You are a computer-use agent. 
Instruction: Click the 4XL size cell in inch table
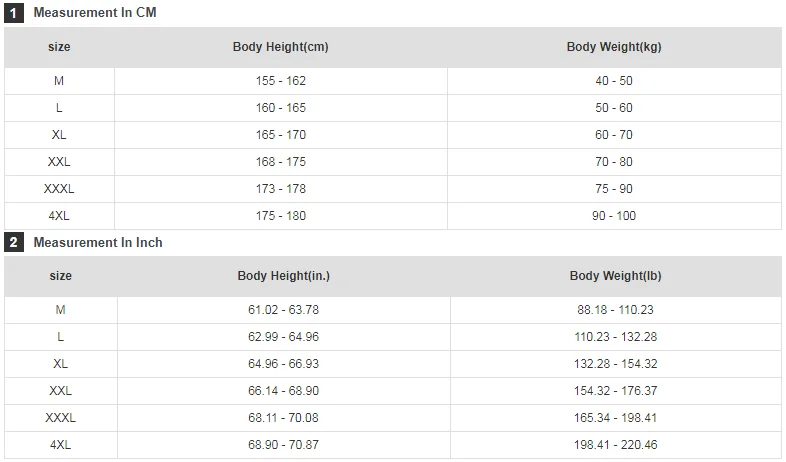(x=60, y=445)
